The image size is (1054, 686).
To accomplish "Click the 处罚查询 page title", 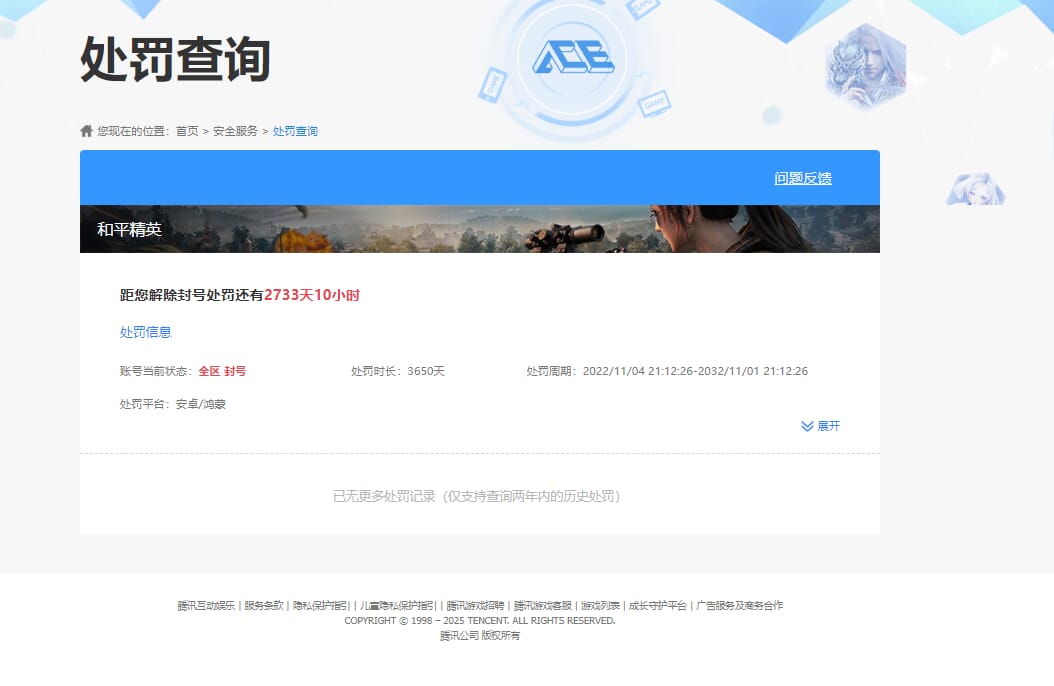I will coord(175,59).
